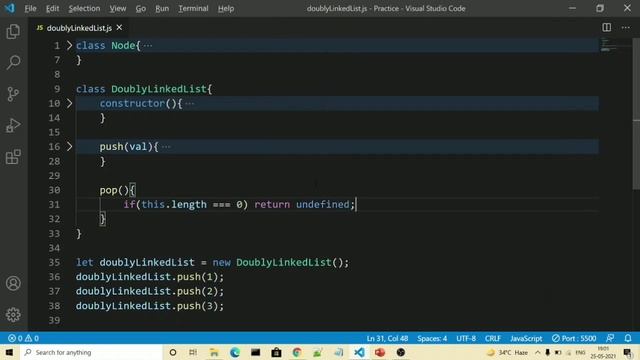Open Microsoft Store from the taskbar

point(276,352)
